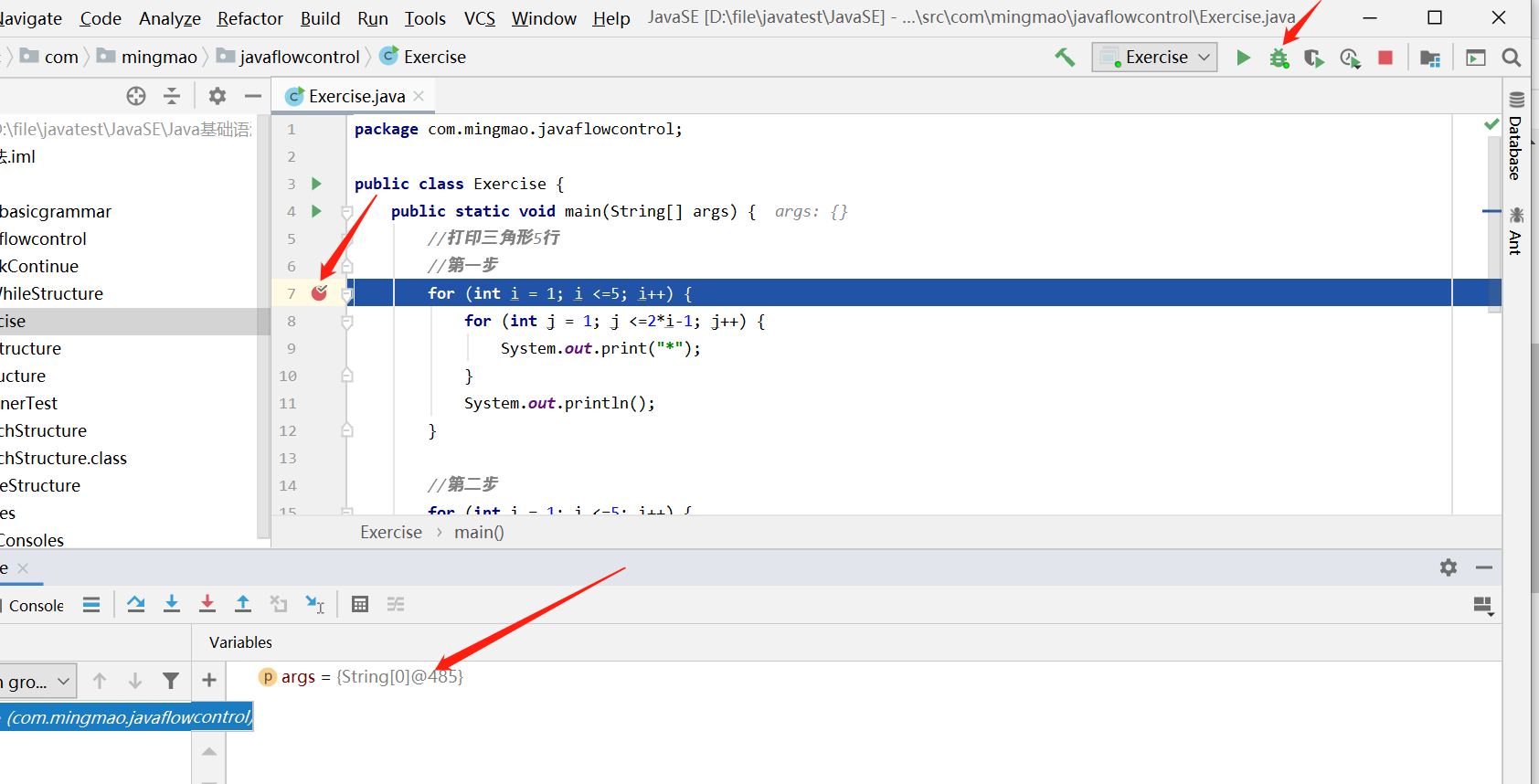Open the Window menu

point(544,18)
